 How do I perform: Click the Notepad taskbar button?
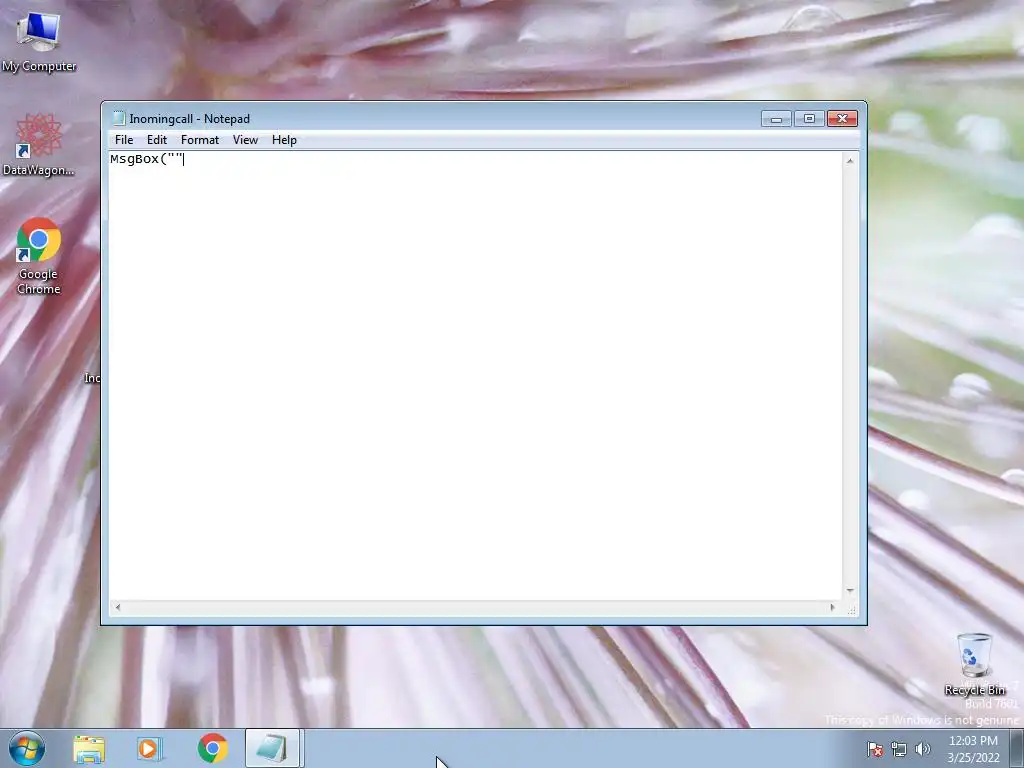pyautogui.click(x=272, y=748)
